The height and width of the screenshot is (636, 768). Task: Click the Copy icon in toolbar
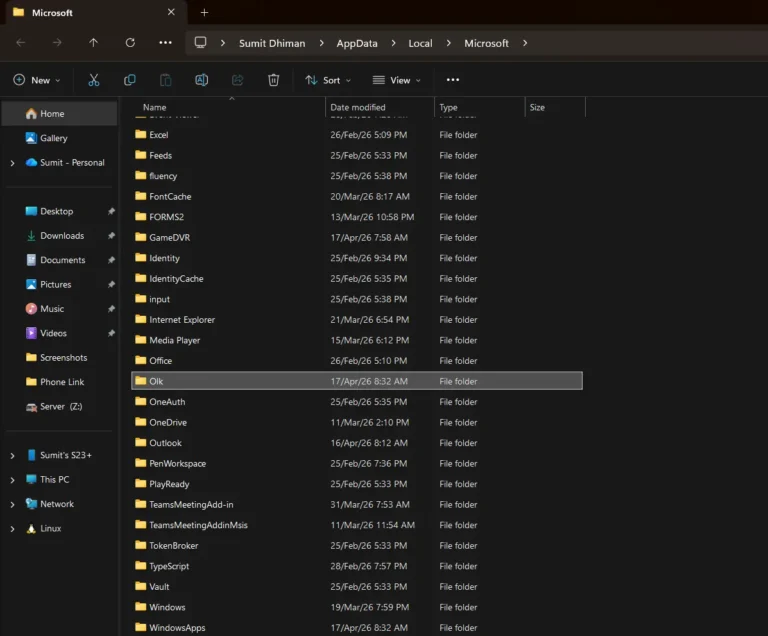[130, 80]
